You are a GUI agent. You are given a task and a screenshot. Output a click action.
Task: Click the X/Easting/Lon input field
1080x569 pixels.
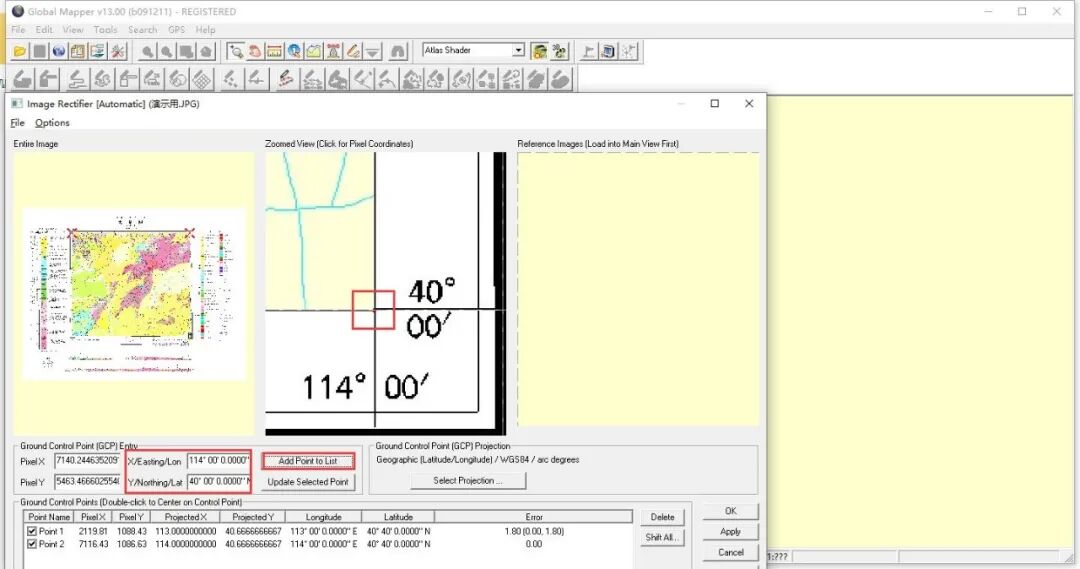tap(219, 460)
